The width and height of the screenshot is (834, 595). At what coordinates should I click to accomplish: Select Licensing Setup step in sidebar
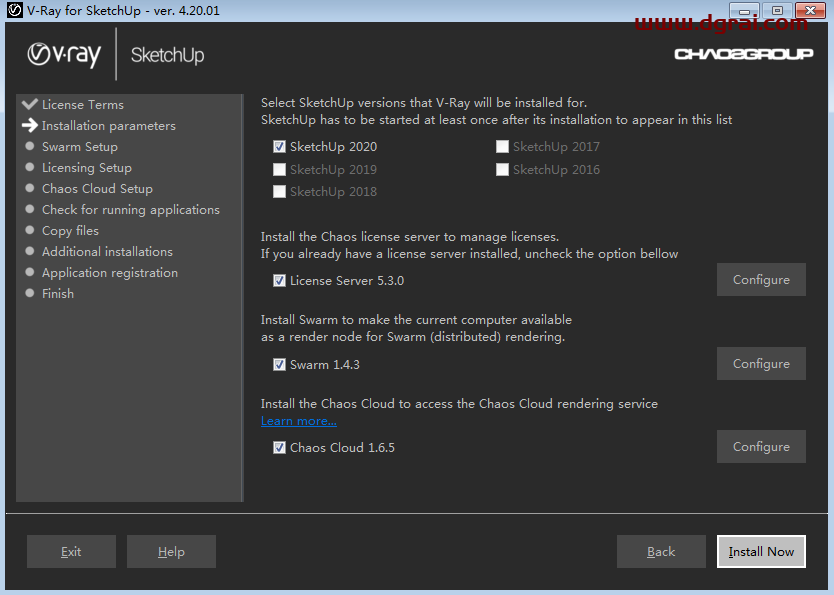(86, 168)
